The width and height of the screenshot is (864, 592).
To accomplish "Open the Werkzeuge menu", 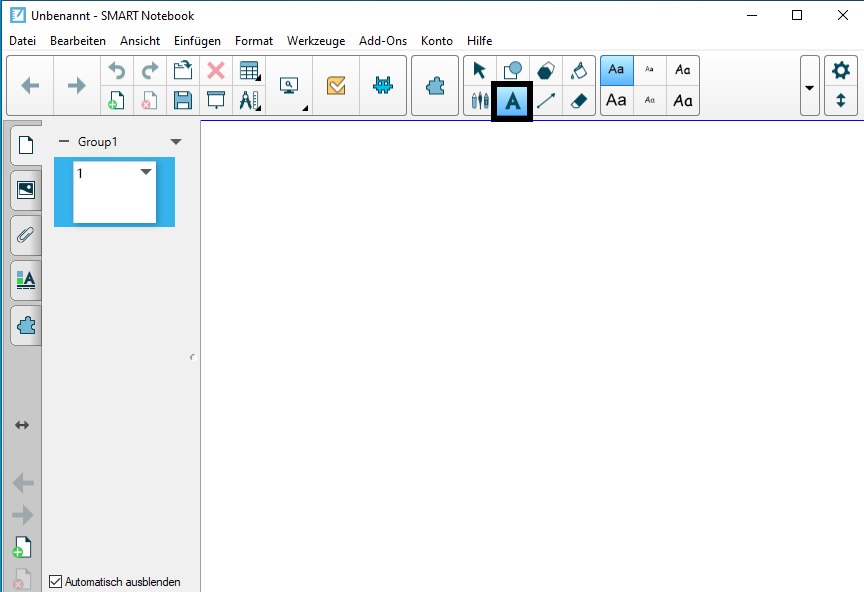I will tap(315, 41).
